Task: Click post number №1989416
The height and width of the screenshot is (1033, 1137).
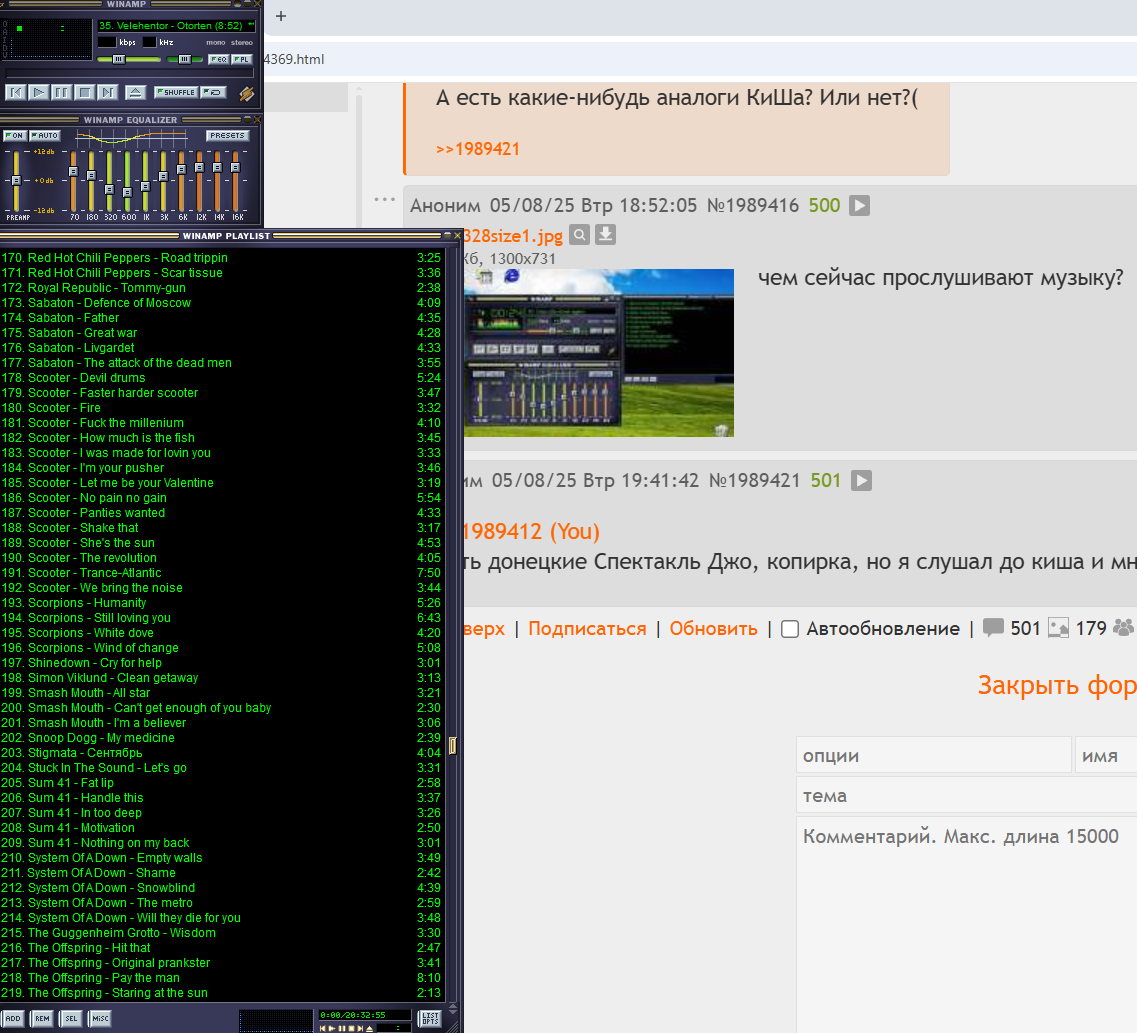Action: (753, 206)
